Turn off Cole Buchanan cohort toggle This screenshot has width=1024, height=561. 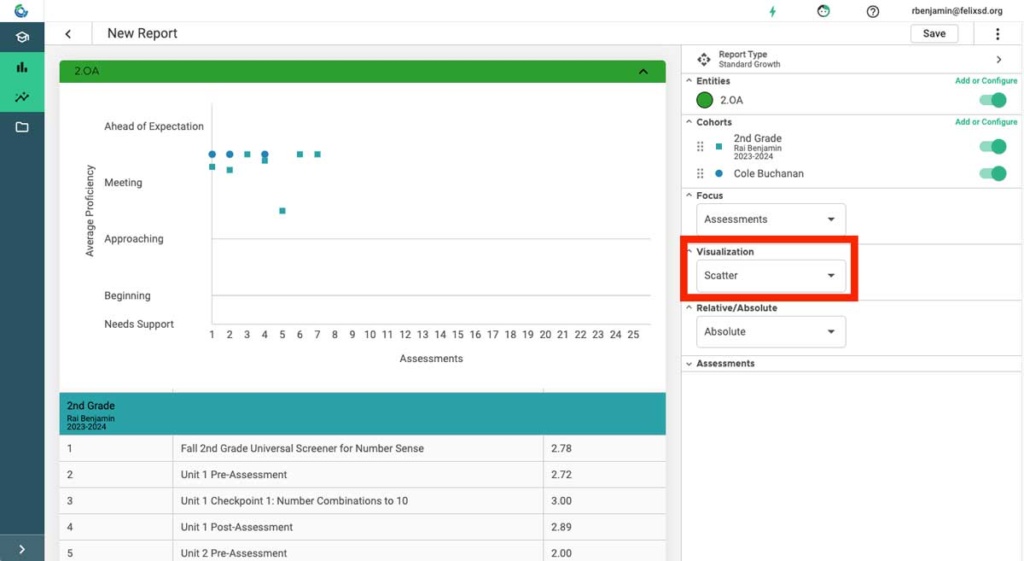point(992,174)
